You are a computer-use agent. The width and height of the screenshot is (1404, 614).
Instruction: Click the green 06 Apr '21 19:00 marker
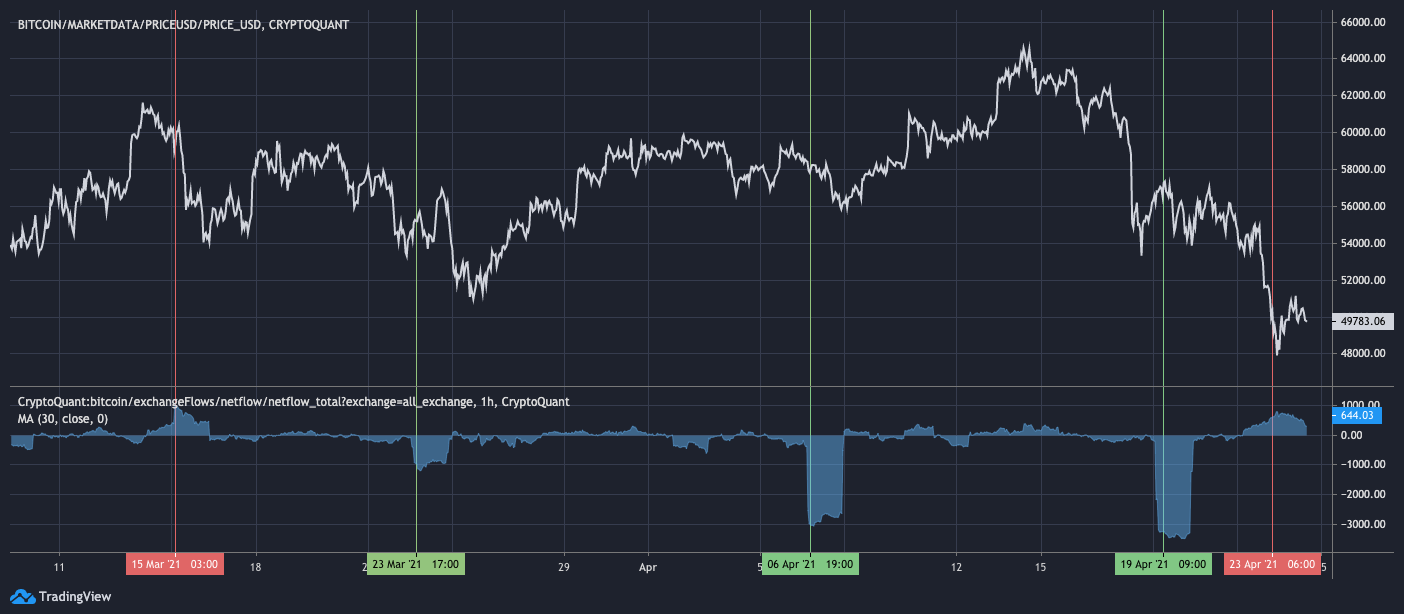tap(810, 565)
